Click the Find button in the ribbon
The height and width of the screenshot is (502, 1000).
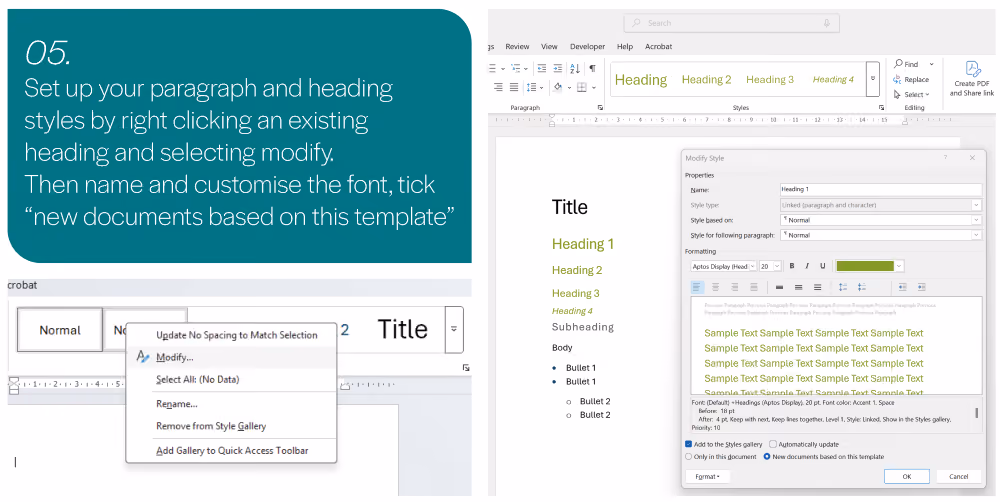(906, 64)
